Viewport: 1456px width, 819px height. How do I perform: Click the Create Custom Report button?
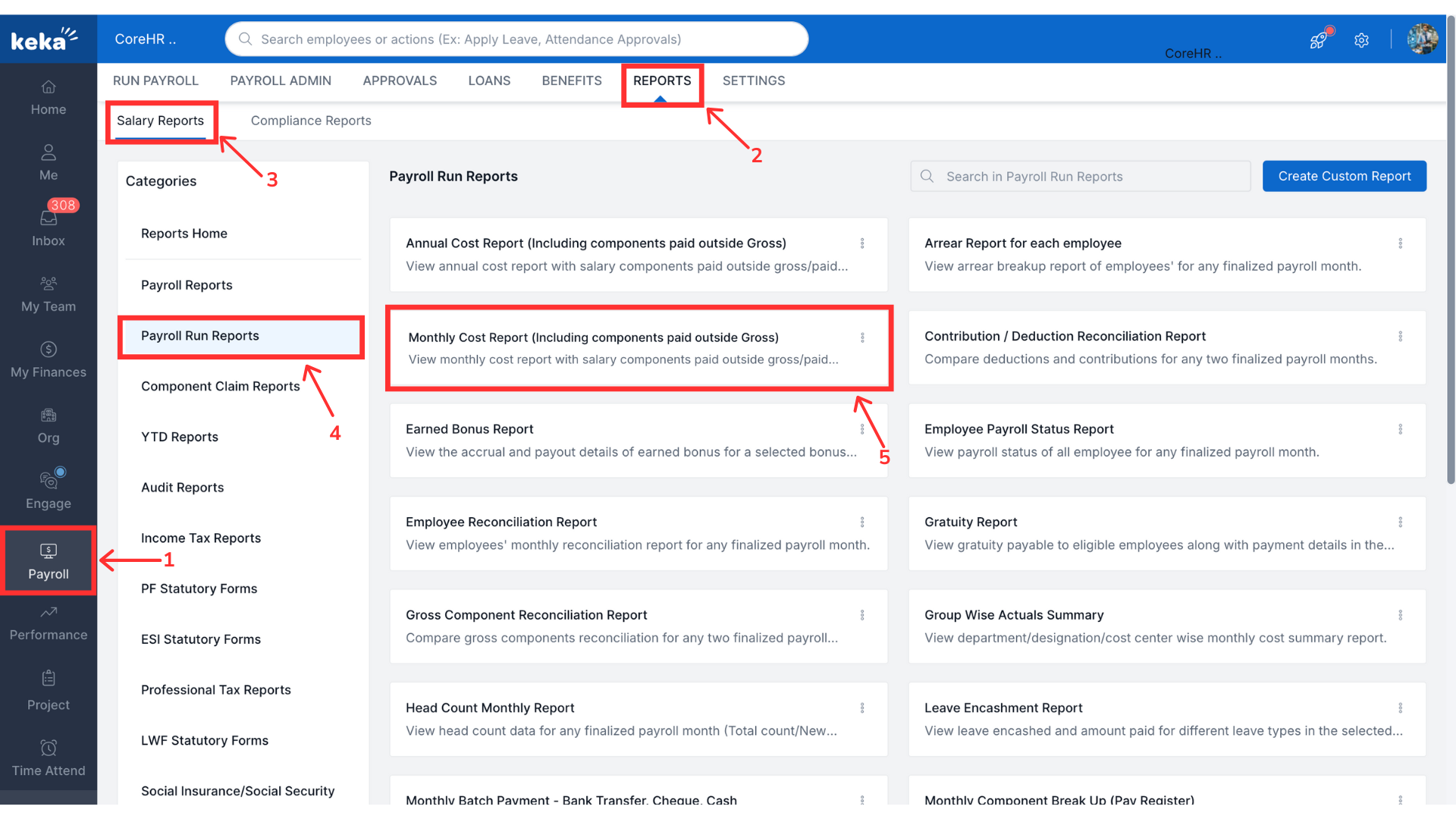click(x=1344, y=176)
